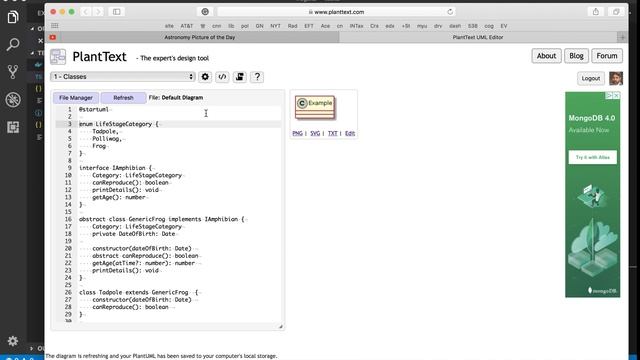Click the Safari address bar
Screen dimensions: 640x360
point(337,12)
